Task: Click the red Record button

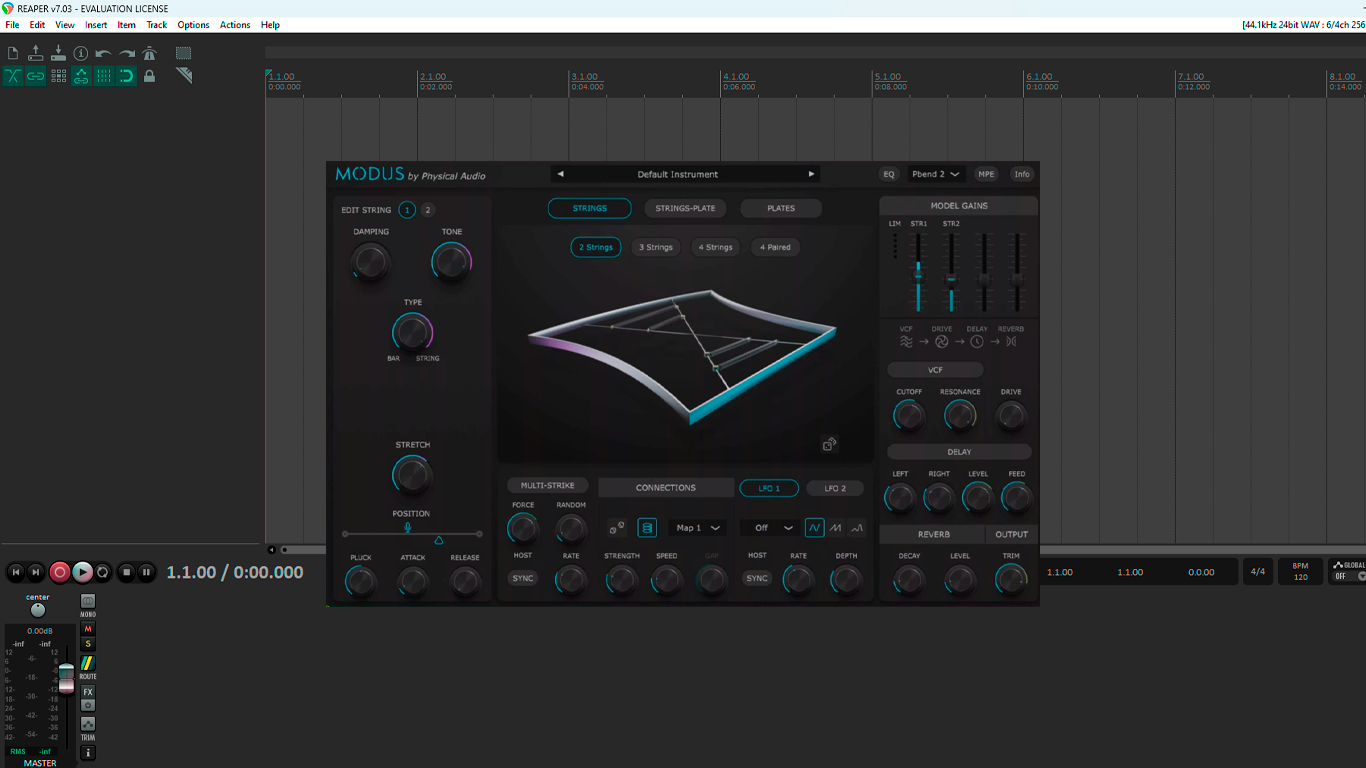Action: coord(60,572)
